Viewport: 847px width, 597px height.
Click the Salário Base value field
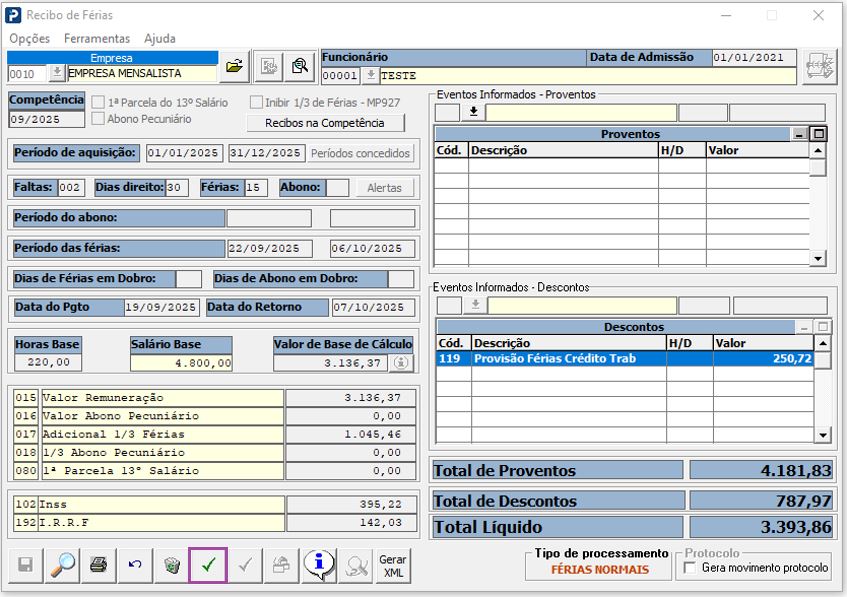tap(181, 363)
